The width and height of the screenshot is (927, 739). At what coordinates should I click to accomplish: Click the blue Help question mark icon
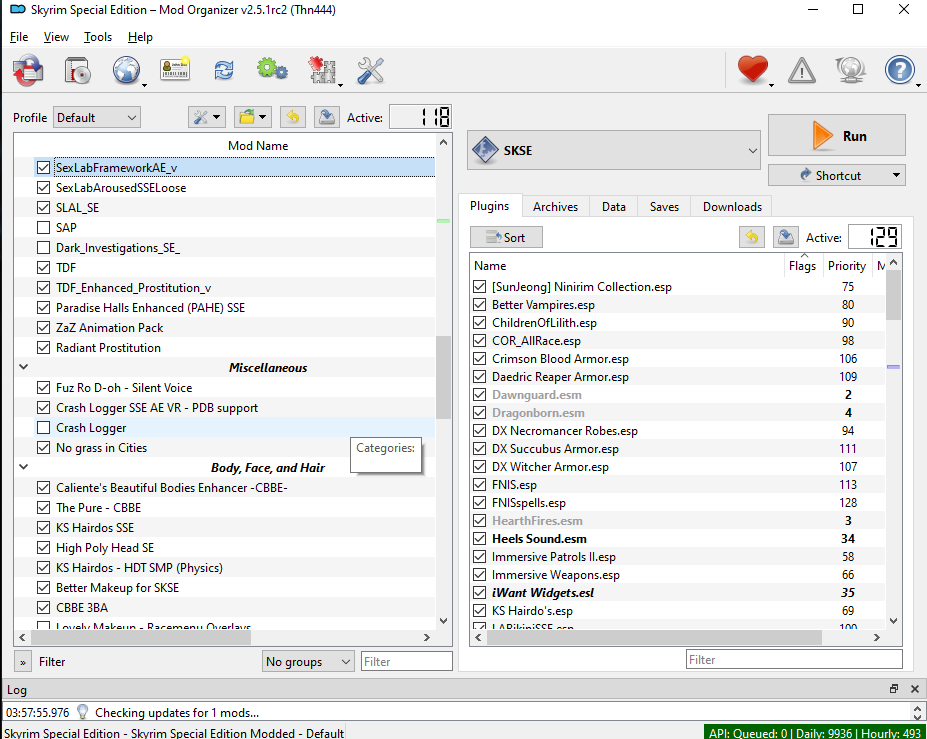[899, 71]
